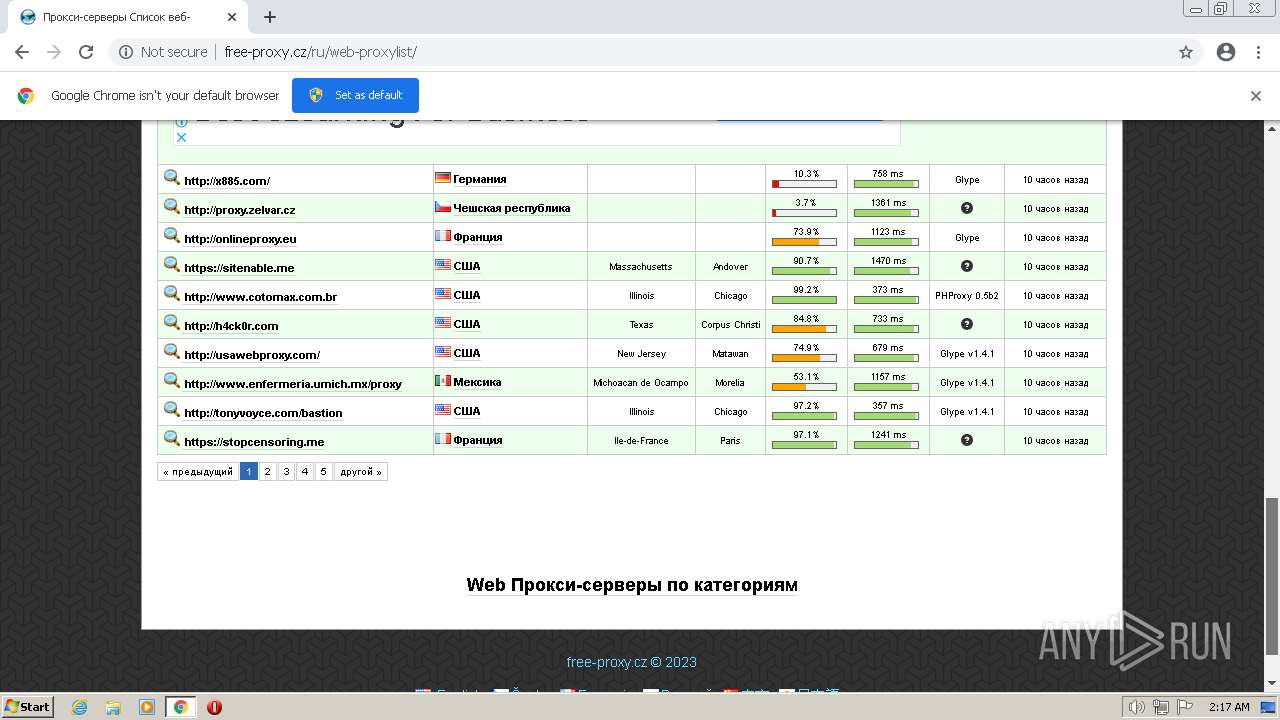
Task: Click the magnifier icon beside http://proxy.zelvar.cz
Action: coord(172,207)
